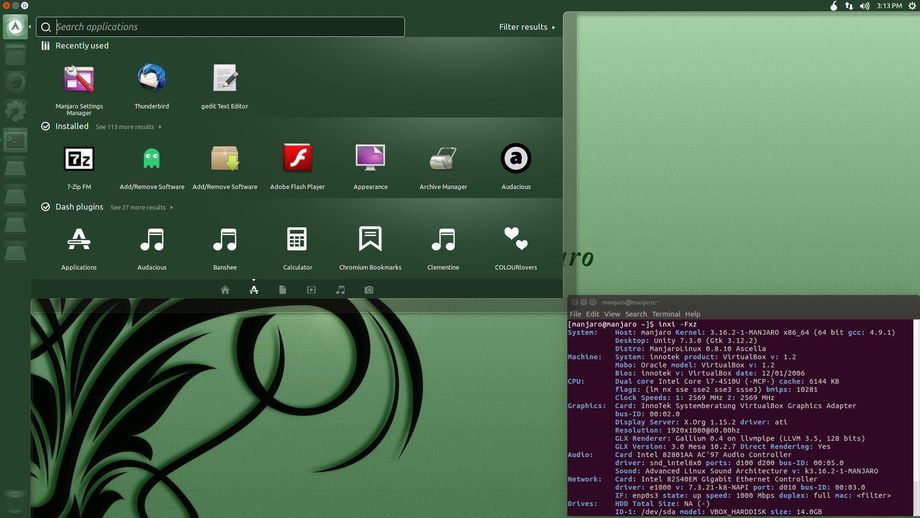The width and height of the screenshot is (920, 518).
Task: Select the Chromium Bookmarks plugin
Action: pos(370,239)
